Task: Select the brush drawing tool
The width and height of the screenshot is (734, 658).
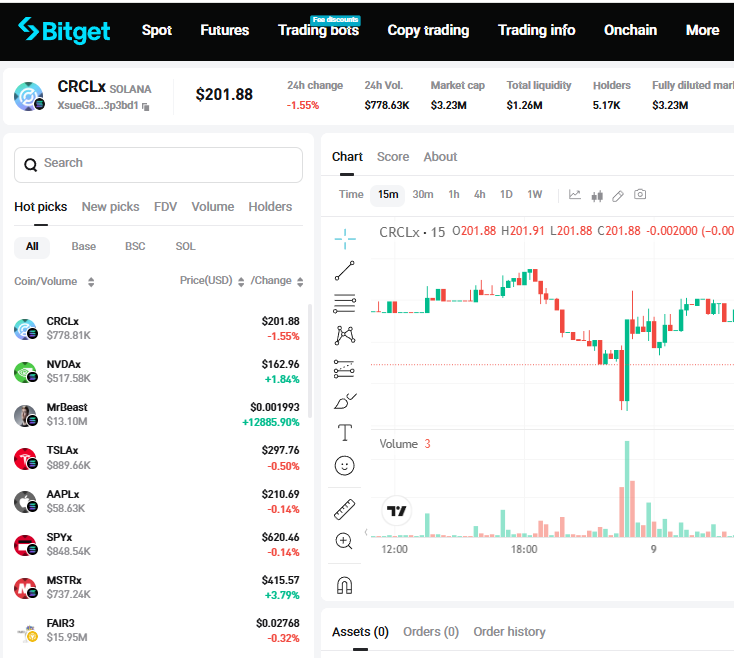Action: [x=345, y=401]
